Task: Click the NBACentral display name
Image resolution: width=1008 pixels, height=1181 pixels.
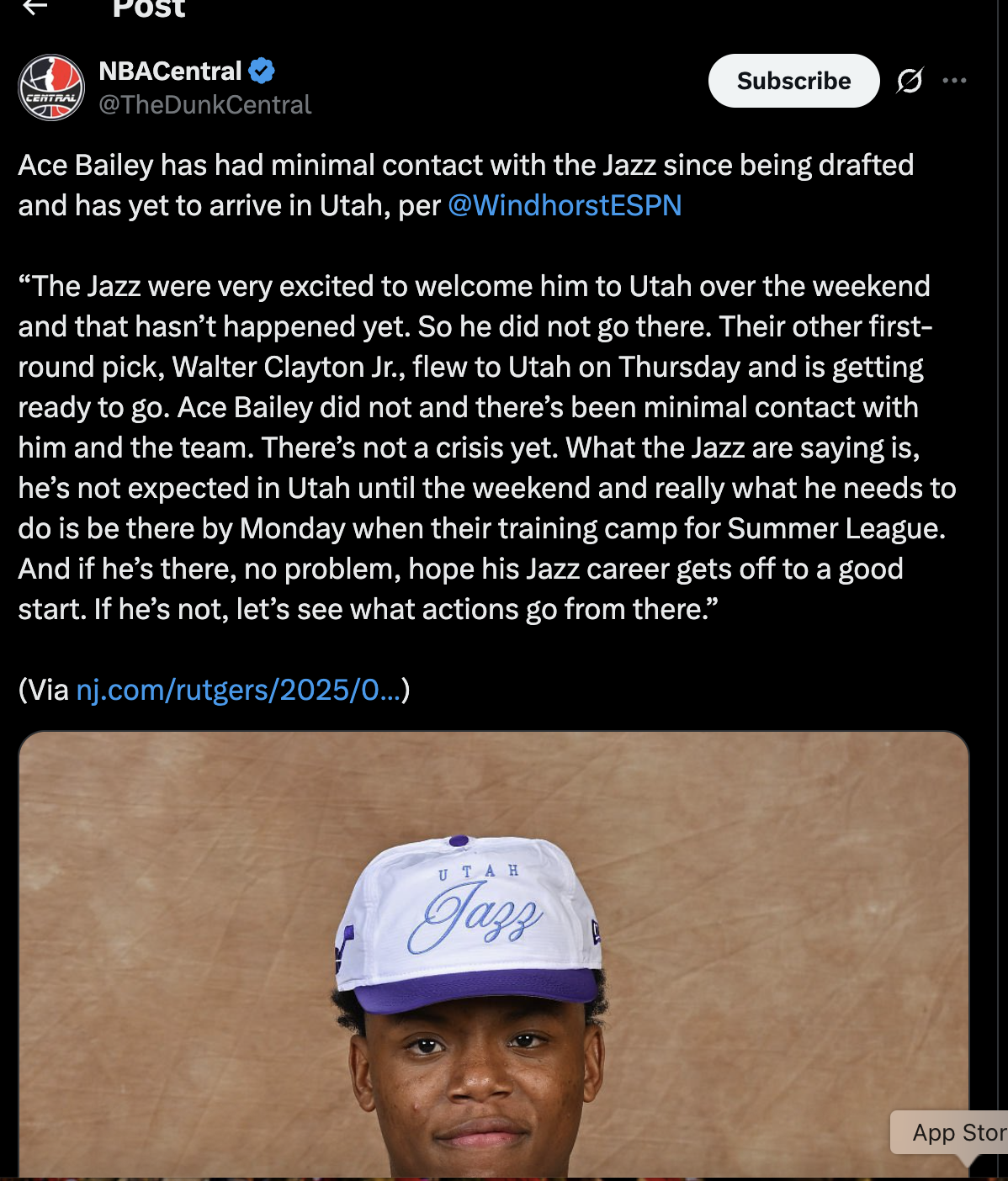Action: (170, 71)
